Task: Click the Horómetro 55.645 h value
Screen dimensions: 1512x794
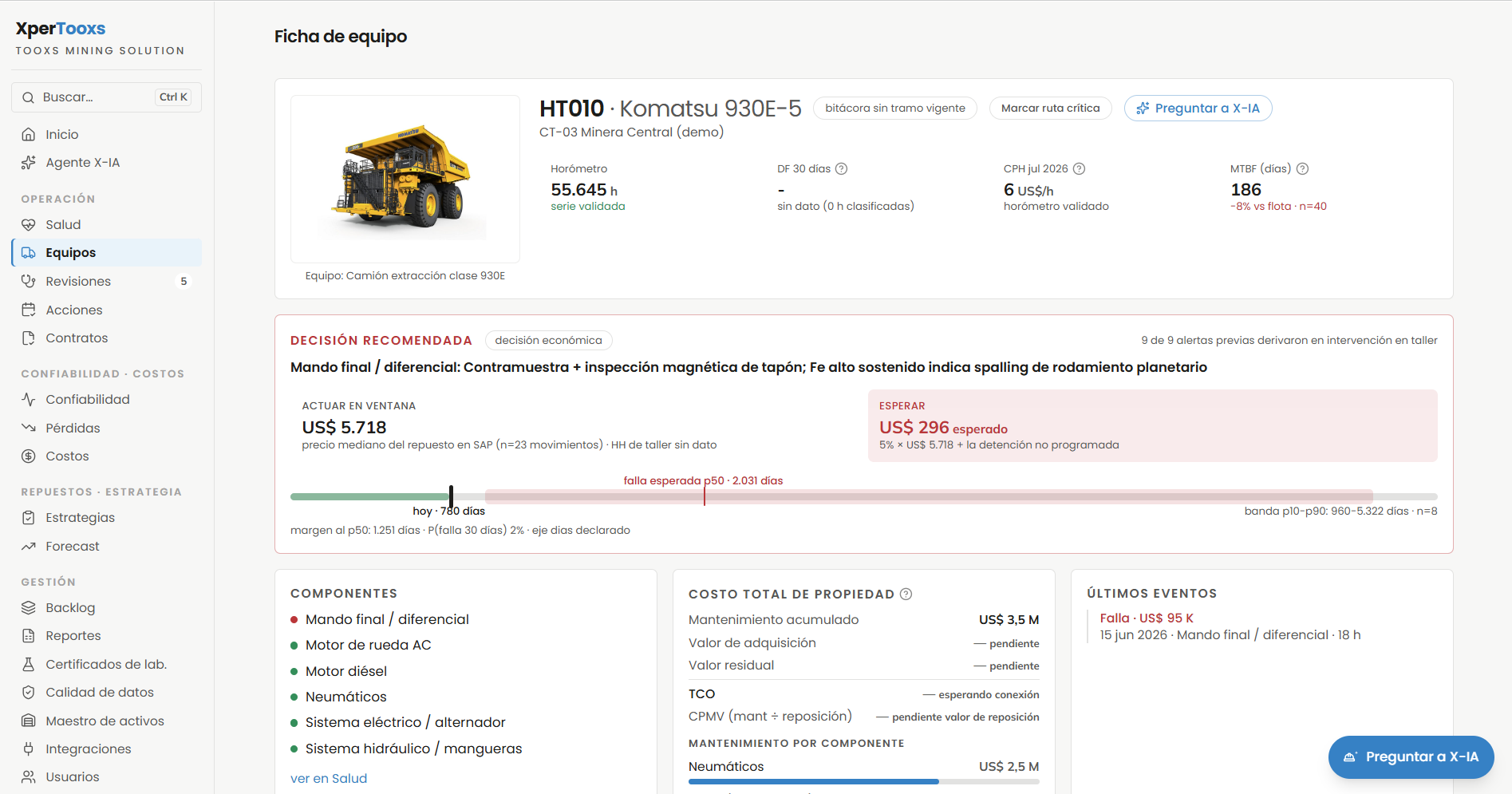Action: pos(584,190)
